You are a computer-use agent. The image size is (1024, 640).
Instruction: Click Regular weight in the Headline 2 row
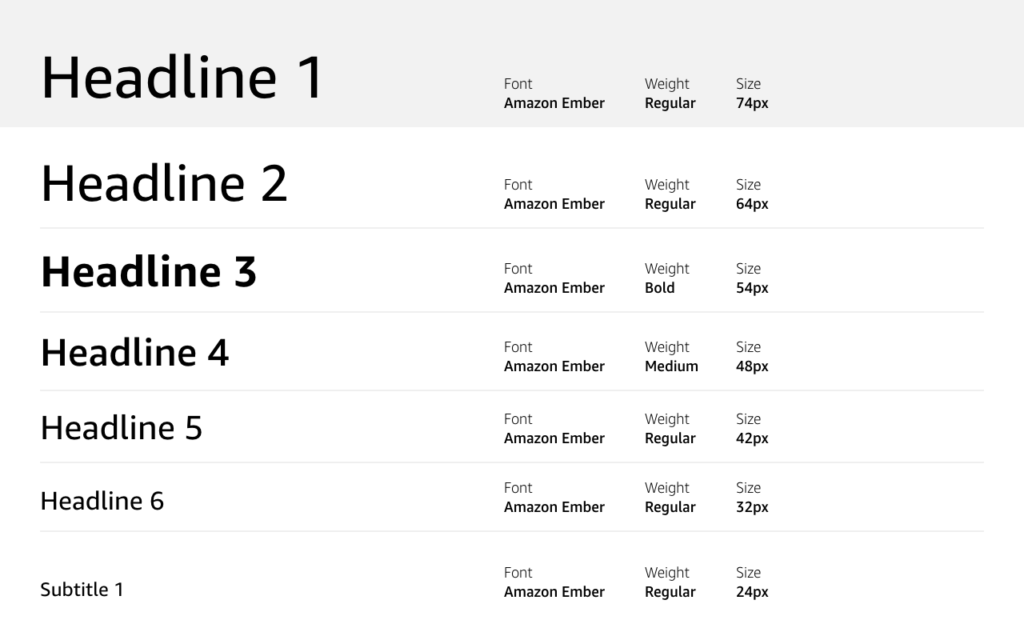coord(670,204)
